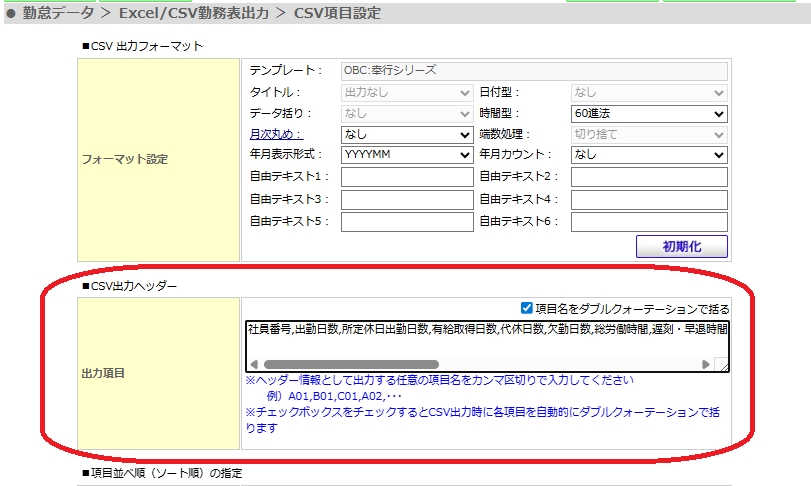Expand the 年月カウント dropdown
This screenshot has width=811, height=486.
click(648, 155)
